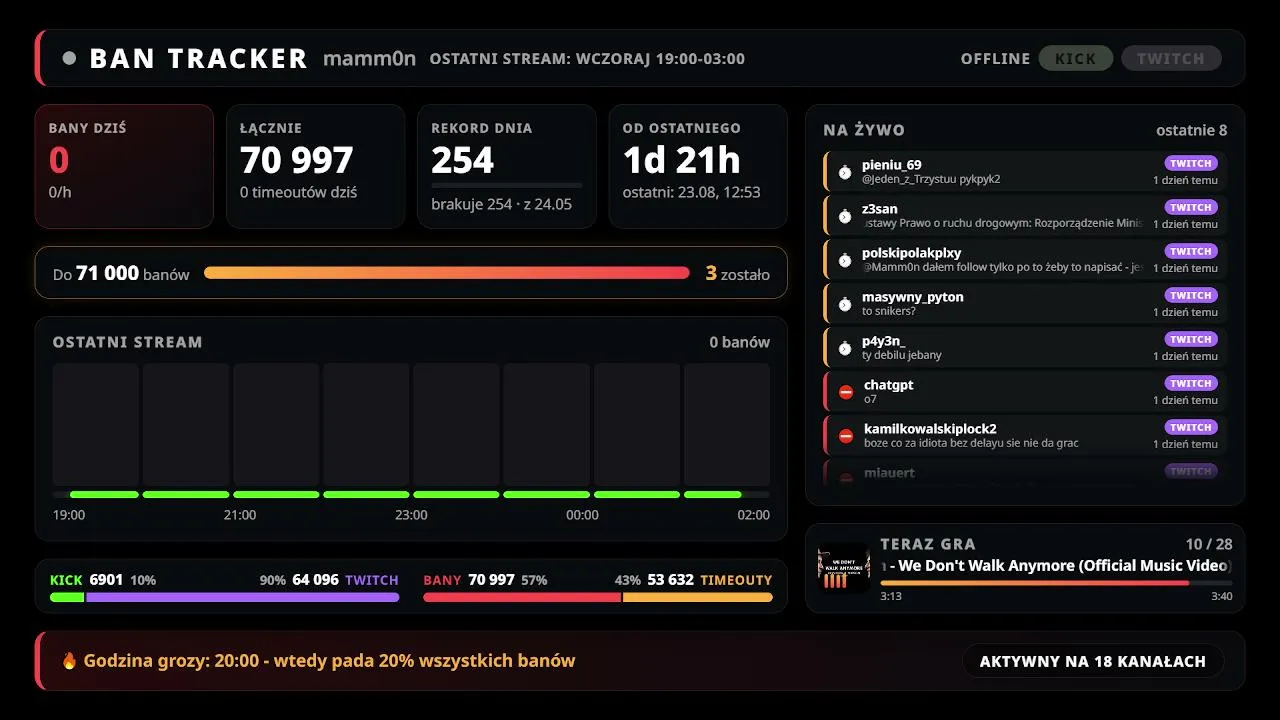Click the 00:00 time label on chart
This screenshot has width=1280, height=720.
[x=582, y=515]
